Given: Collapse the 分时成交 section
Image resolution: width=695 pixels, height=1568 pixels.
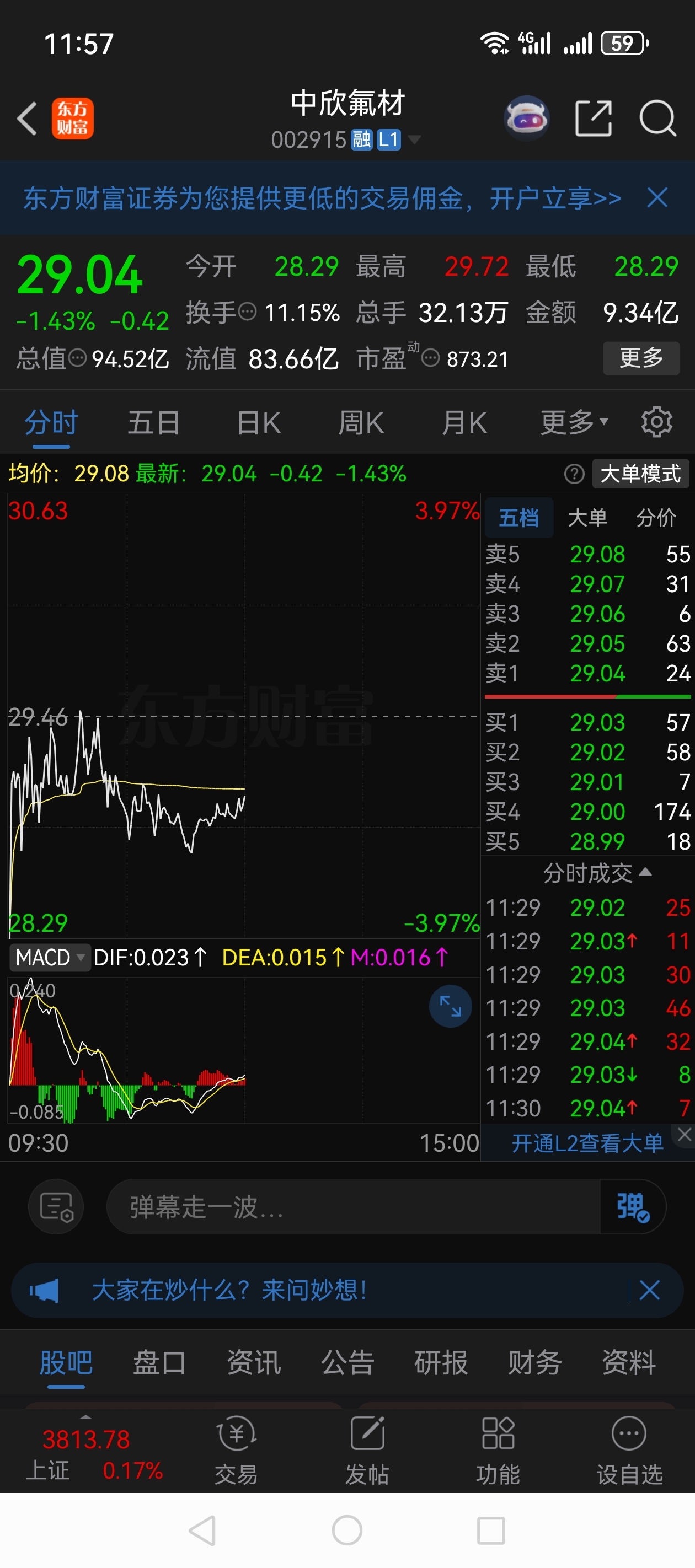Looking at the screenshot, I should tap(597, 873).
